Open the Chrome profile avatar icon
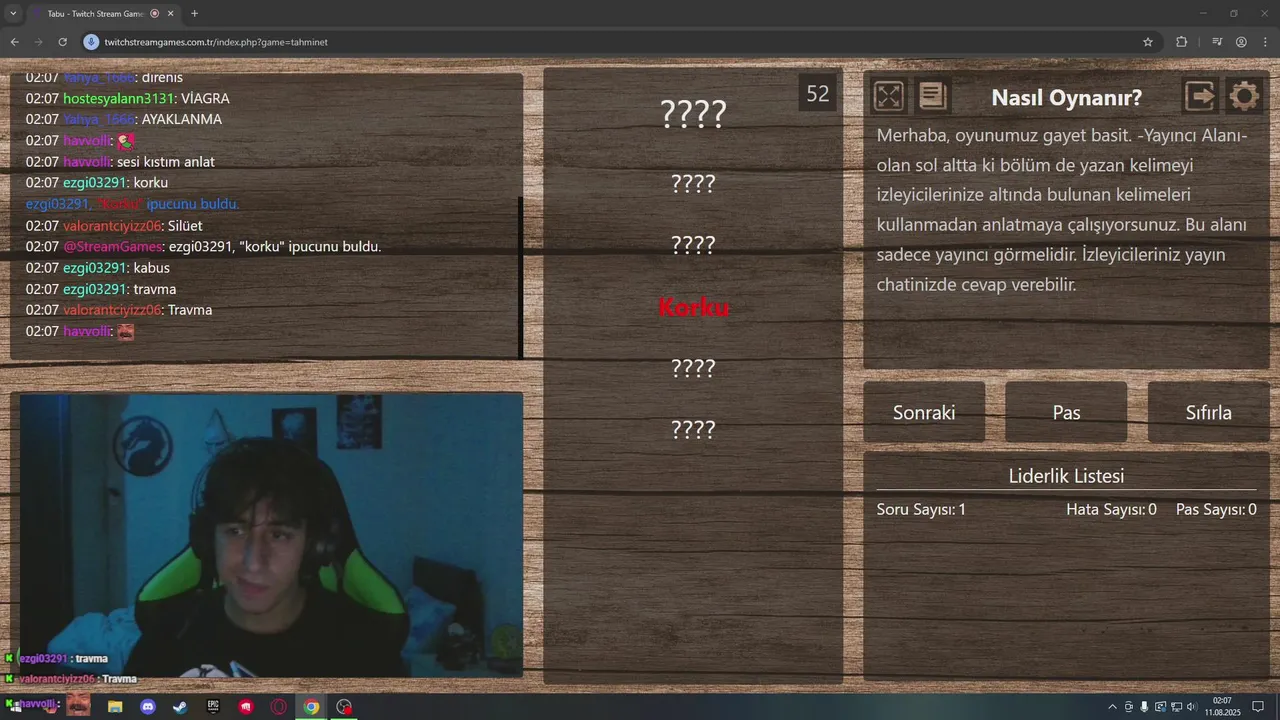 [1241, 42]
